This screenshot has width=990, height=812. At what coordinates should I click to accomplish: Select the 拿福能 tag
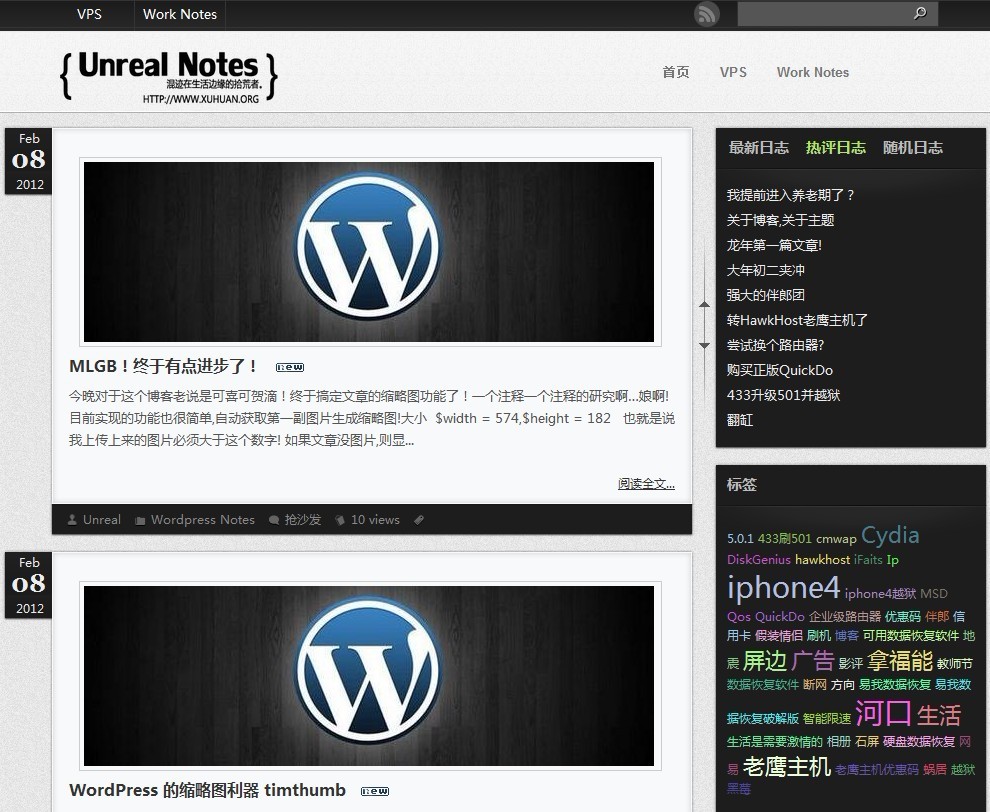900,661
